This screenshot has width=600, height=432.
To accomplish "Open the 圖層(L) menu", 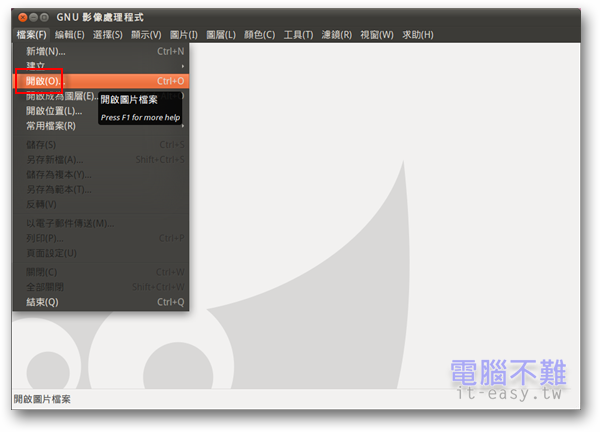I will click(x=221, y=35).
